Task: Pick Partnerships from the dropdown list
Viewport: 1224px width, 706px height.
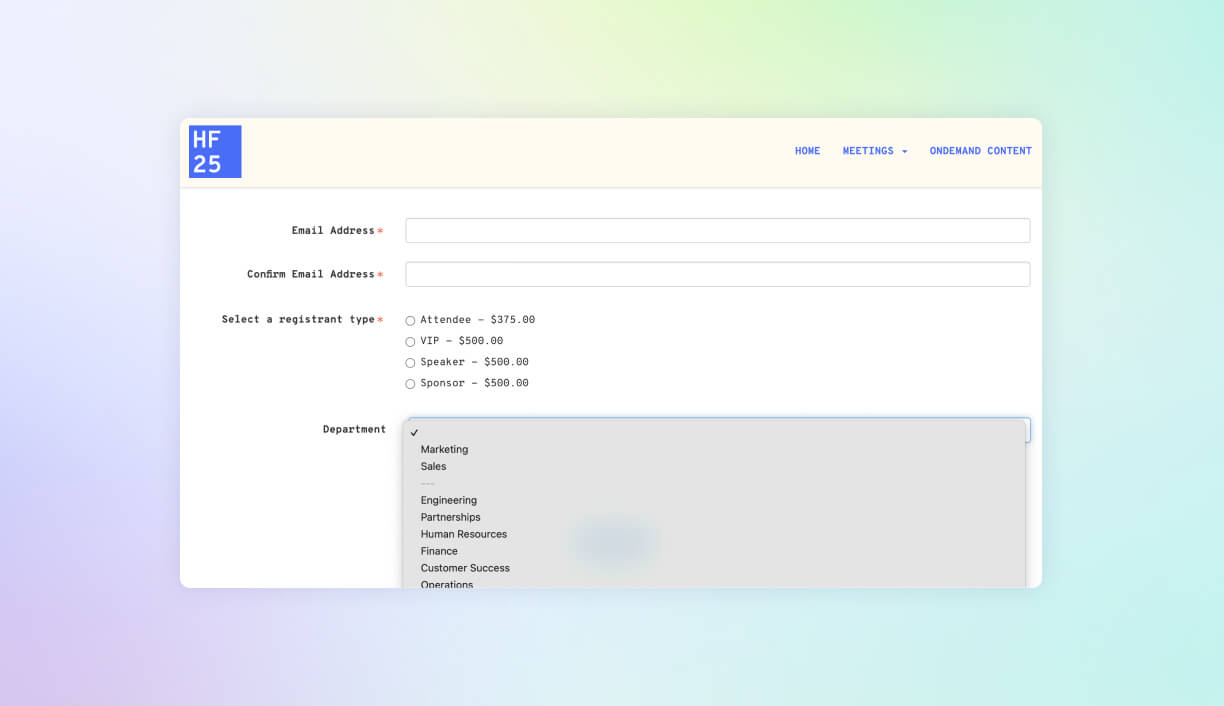Action: point(450,517)
